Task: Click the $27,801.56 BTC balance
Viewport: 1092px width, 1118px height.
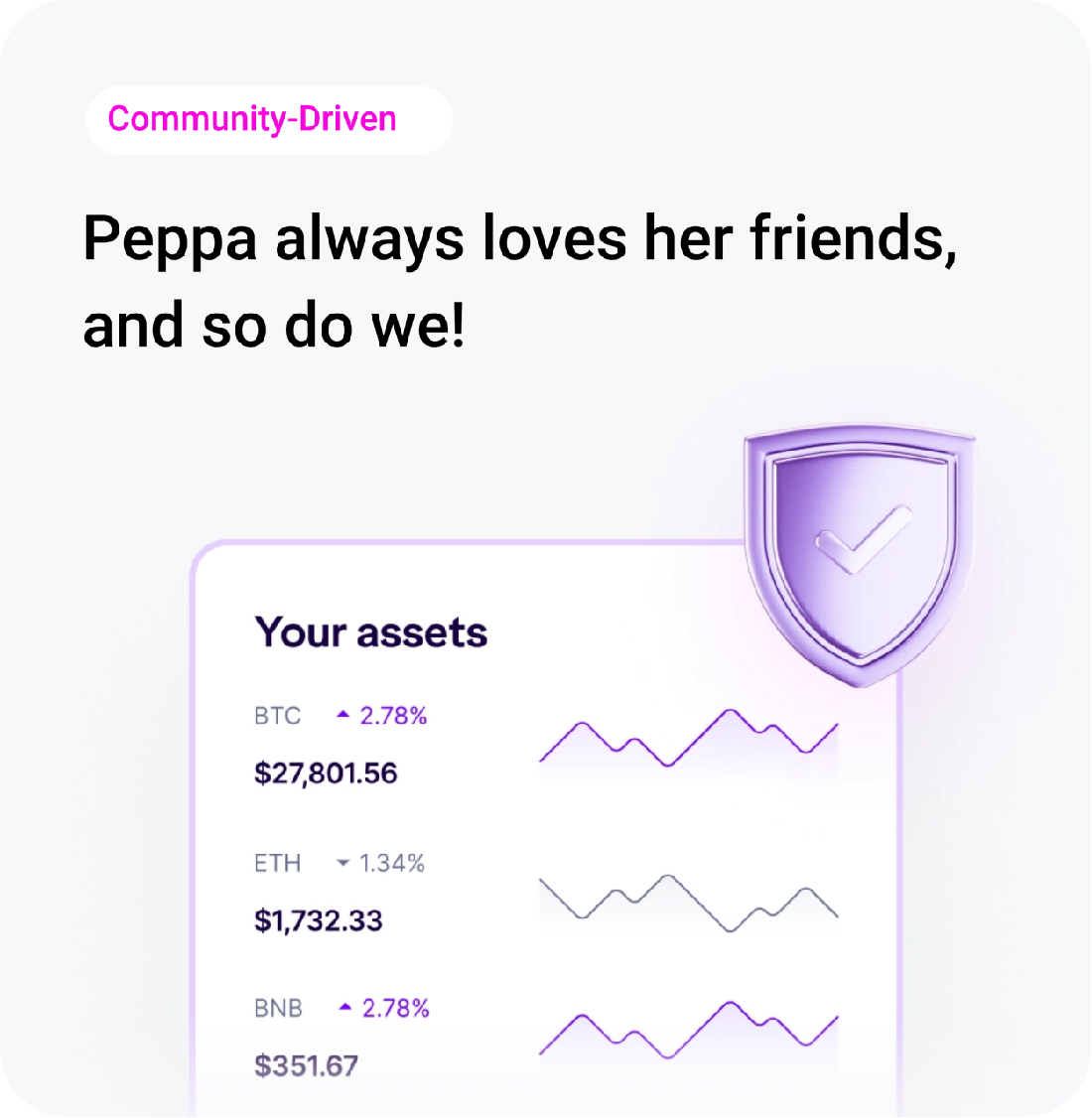Action: point(326,773)
